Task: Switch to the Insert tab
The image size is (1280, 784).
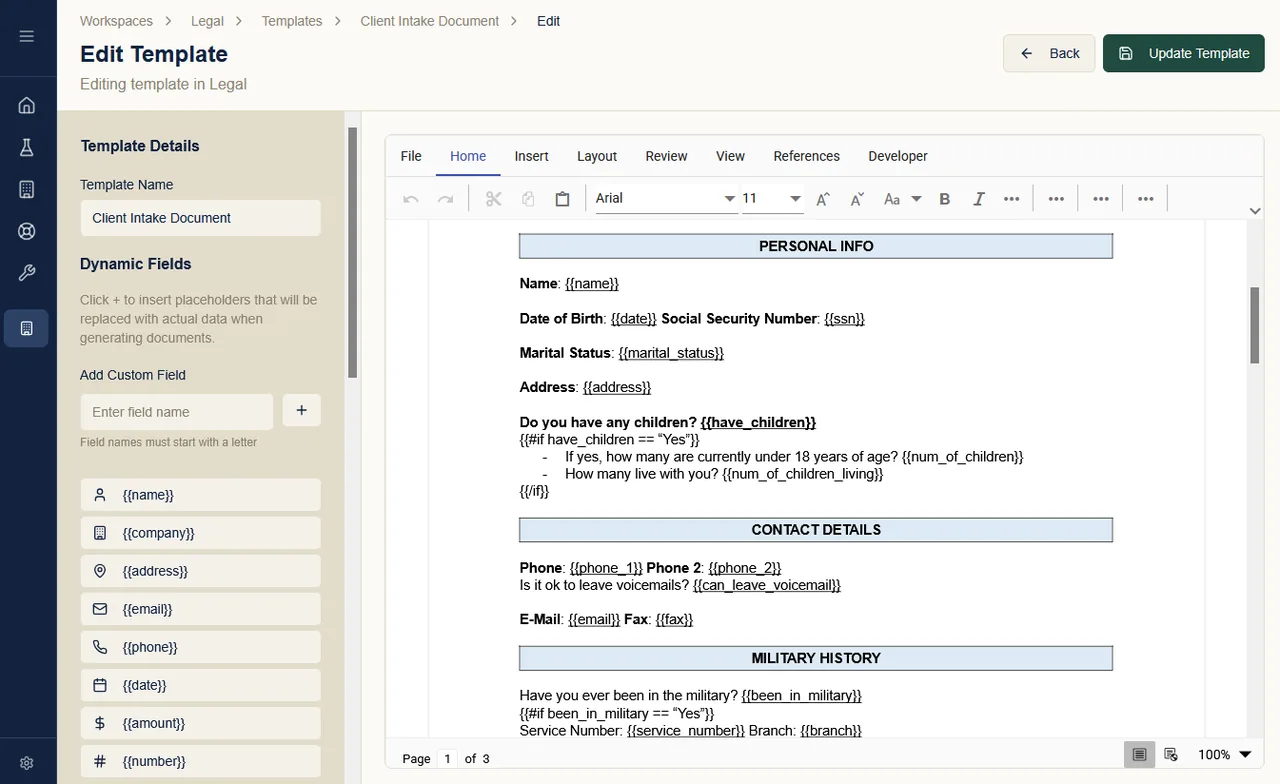Action: (x=532, y=156)
